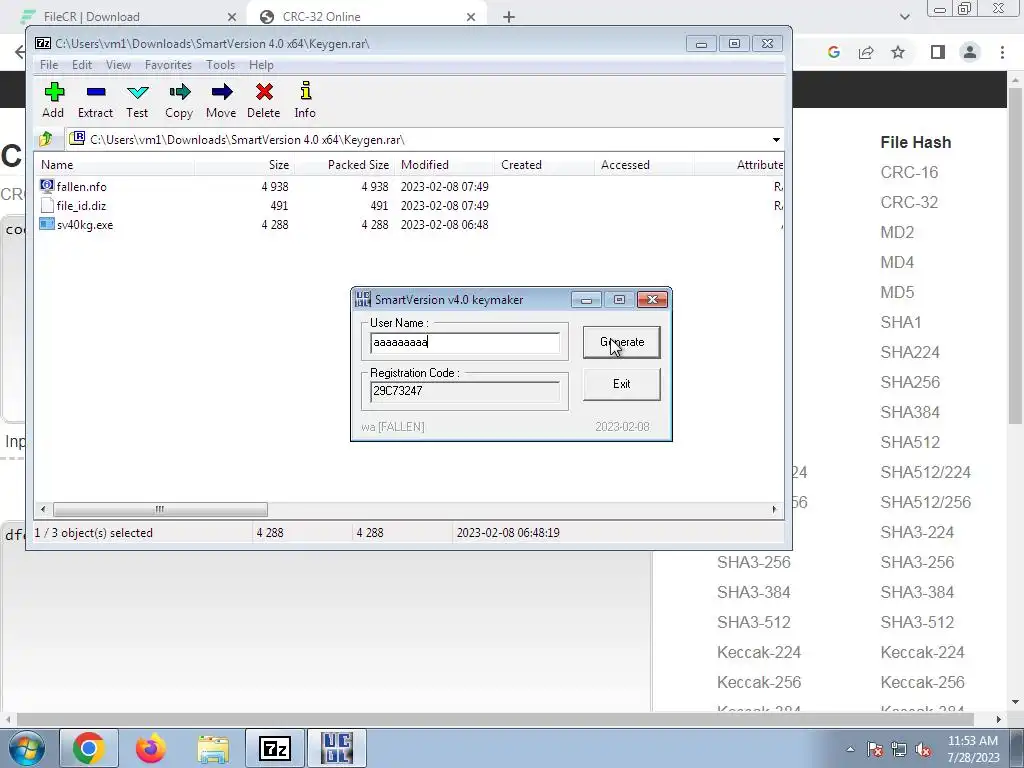Open File Explorer from the taskbar

pyautogui.click(x=213, y=748)
